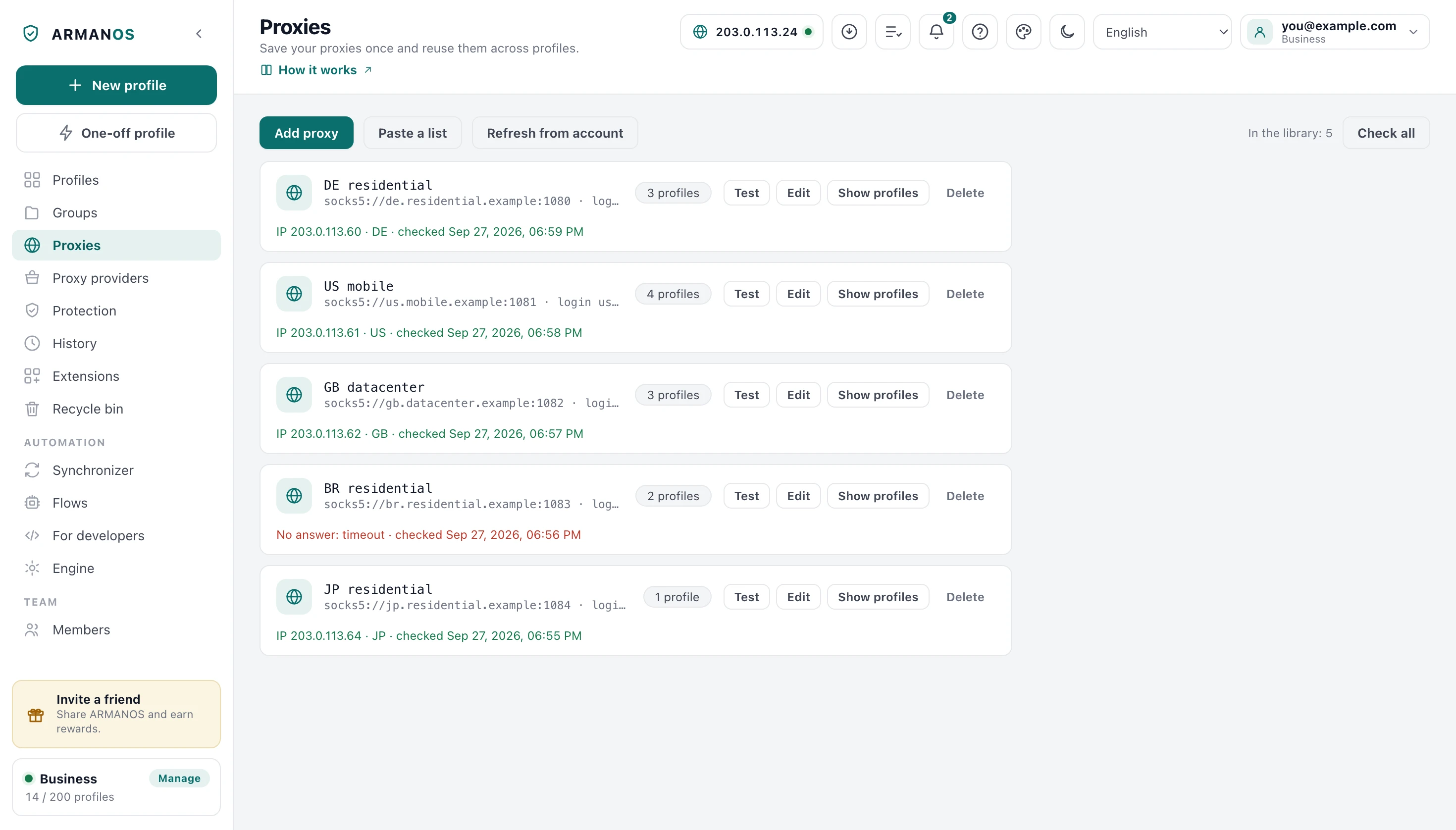Toggle dark mode with moon icon
Viewport: 1456px width, 830px height.
tap(1067, 32)
